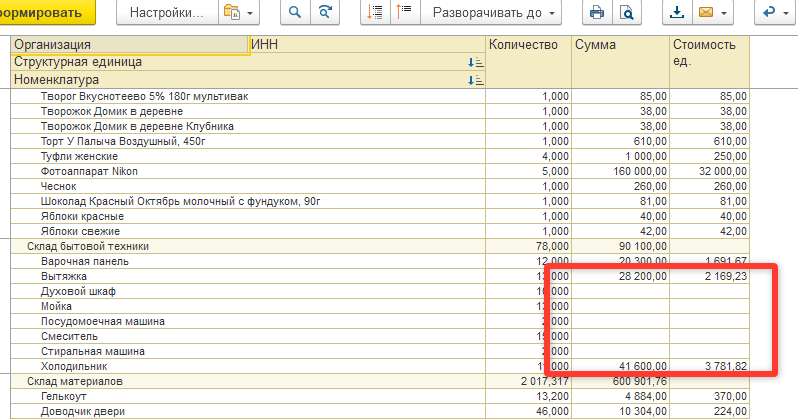
Task: Open the report variants icon
Action: pos(232,12)
